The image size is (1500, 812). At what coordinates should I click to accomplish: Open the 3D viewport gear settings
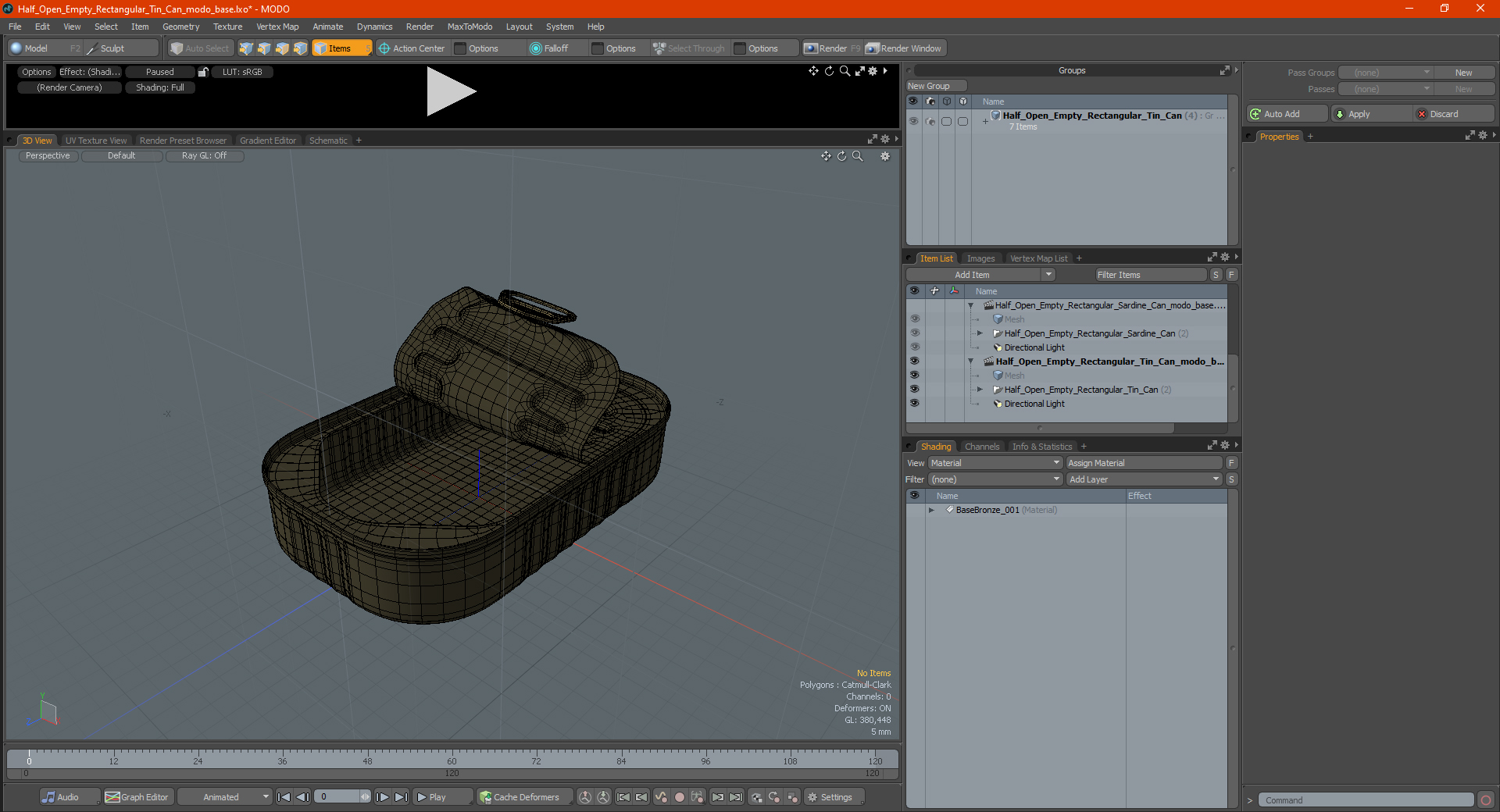coord(885,156)
